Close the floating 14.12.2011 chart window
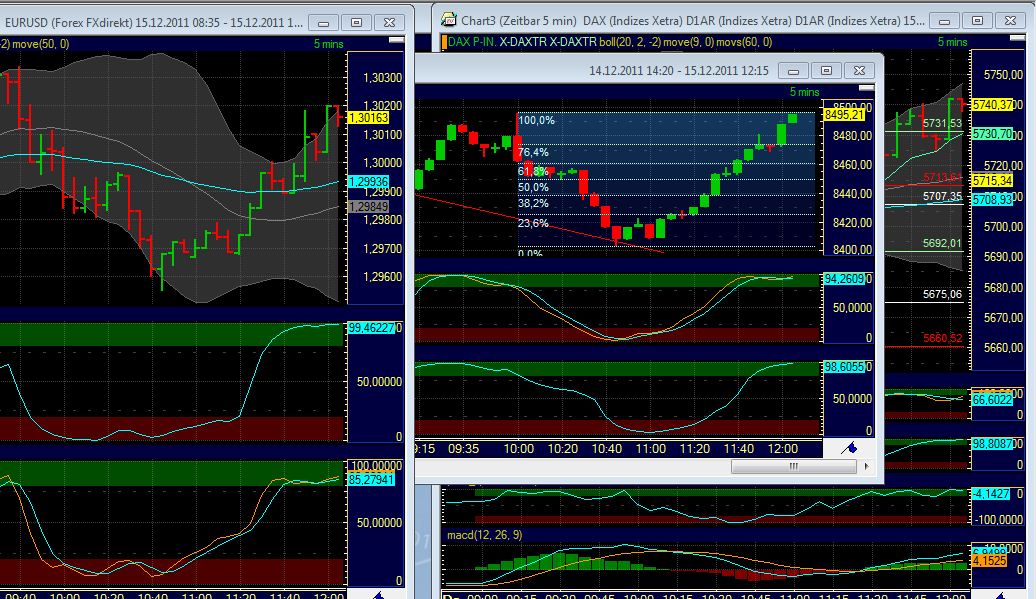Screen dimensions: 1036x599 859,70
